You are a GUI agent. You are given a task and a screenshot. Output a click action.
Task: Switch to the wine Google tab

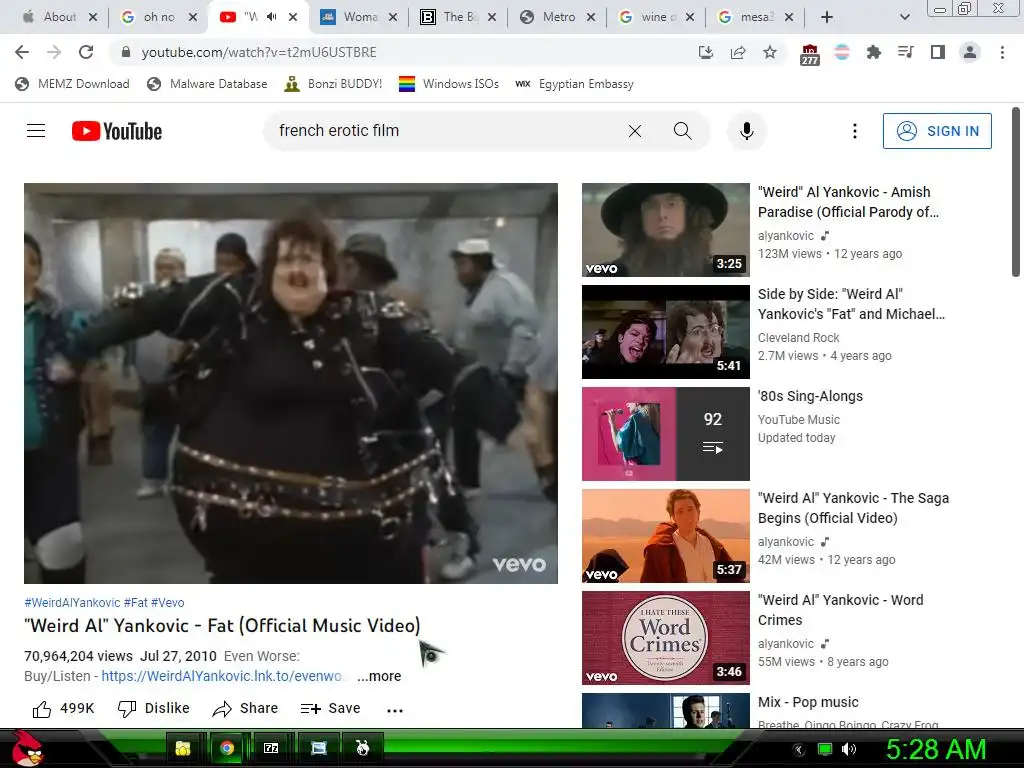pos(657,17)
